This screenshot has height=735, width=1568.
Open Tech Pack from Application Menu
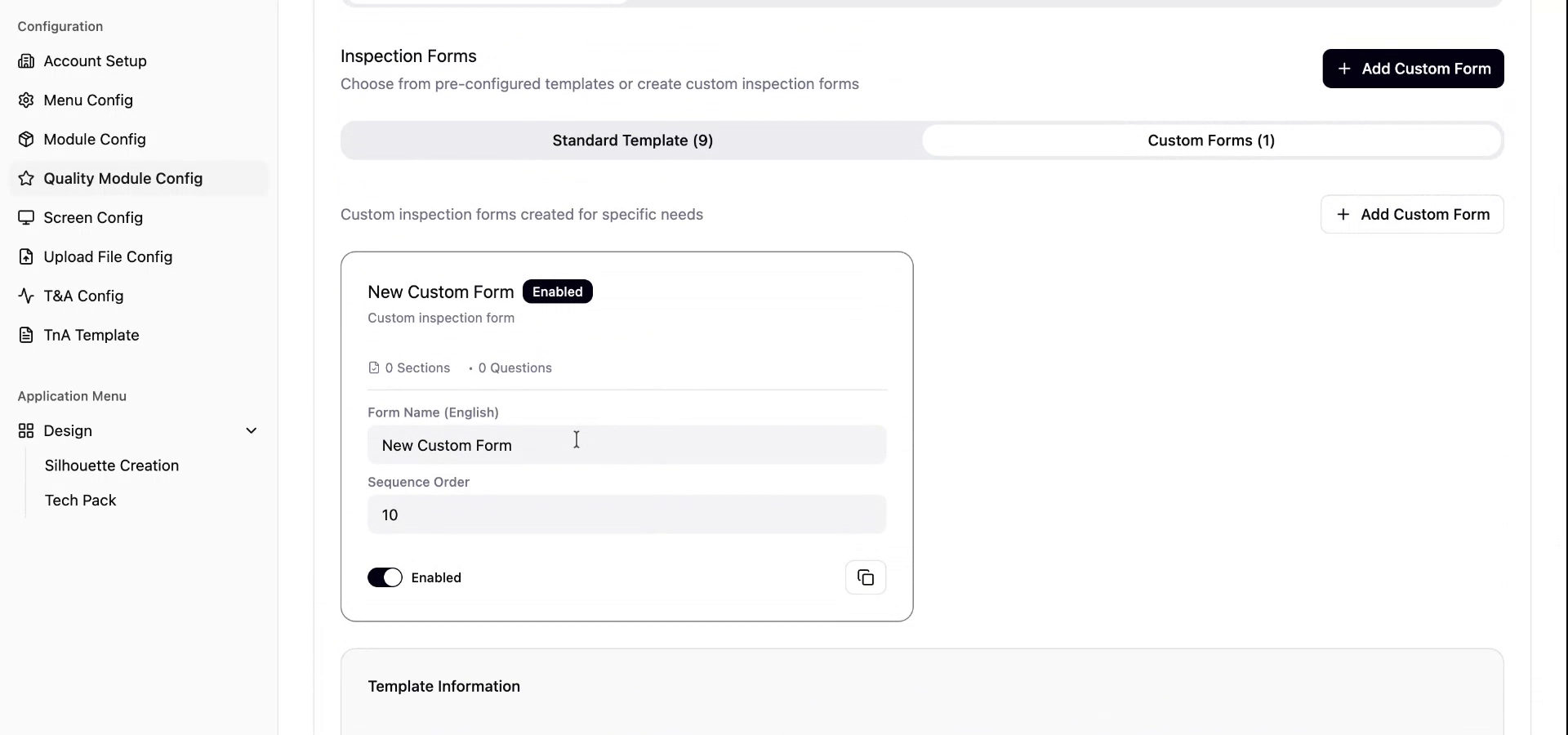tap(80, 501)
